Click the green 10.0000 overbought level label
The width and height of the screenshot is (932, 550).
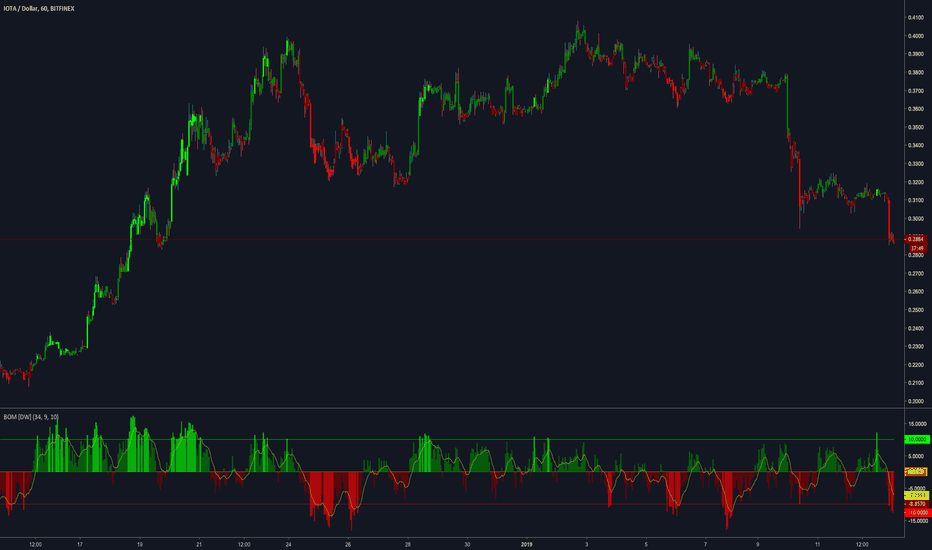coord(916,439)
